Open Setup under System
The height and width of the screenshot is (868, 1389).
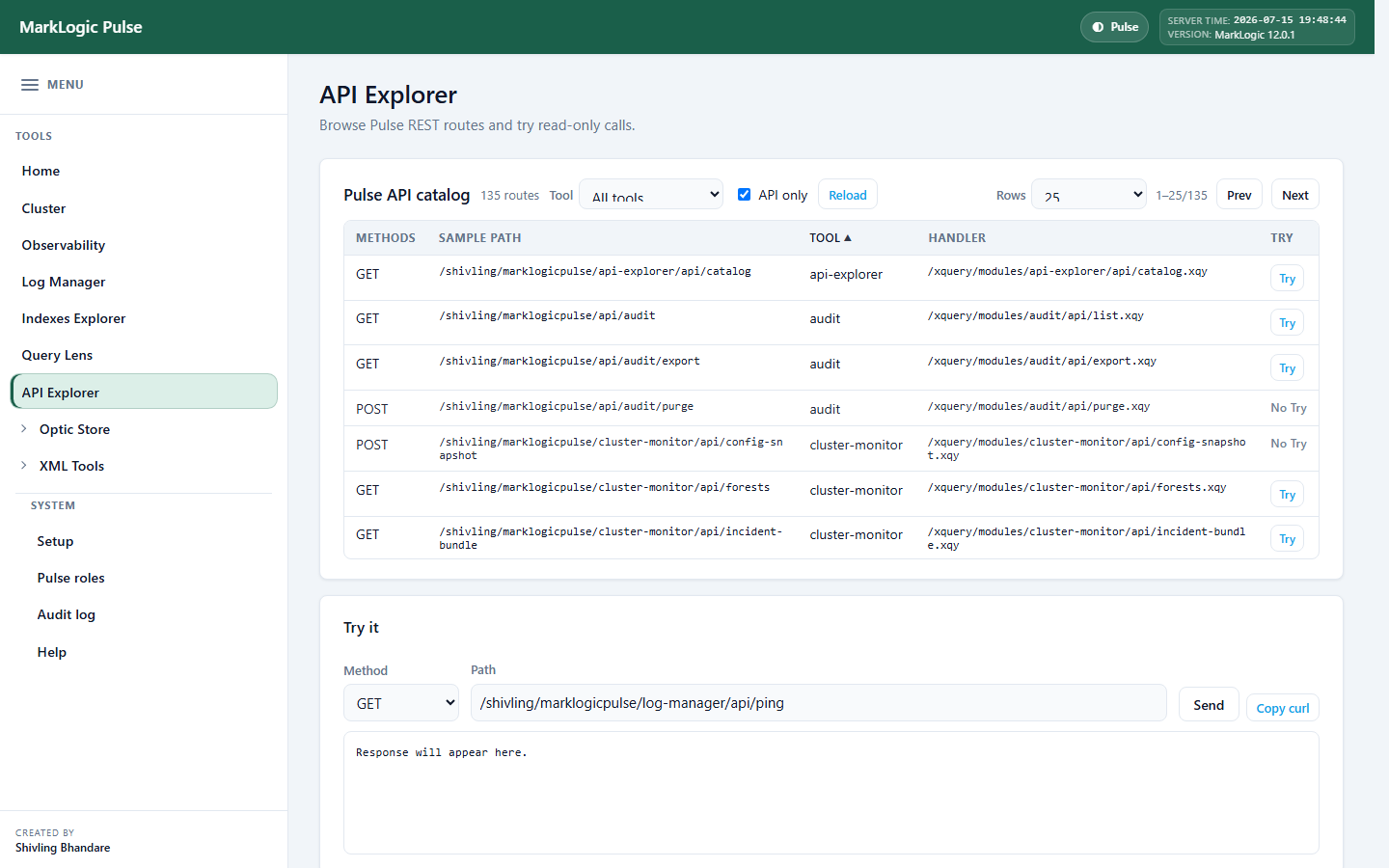click(55, 541)
